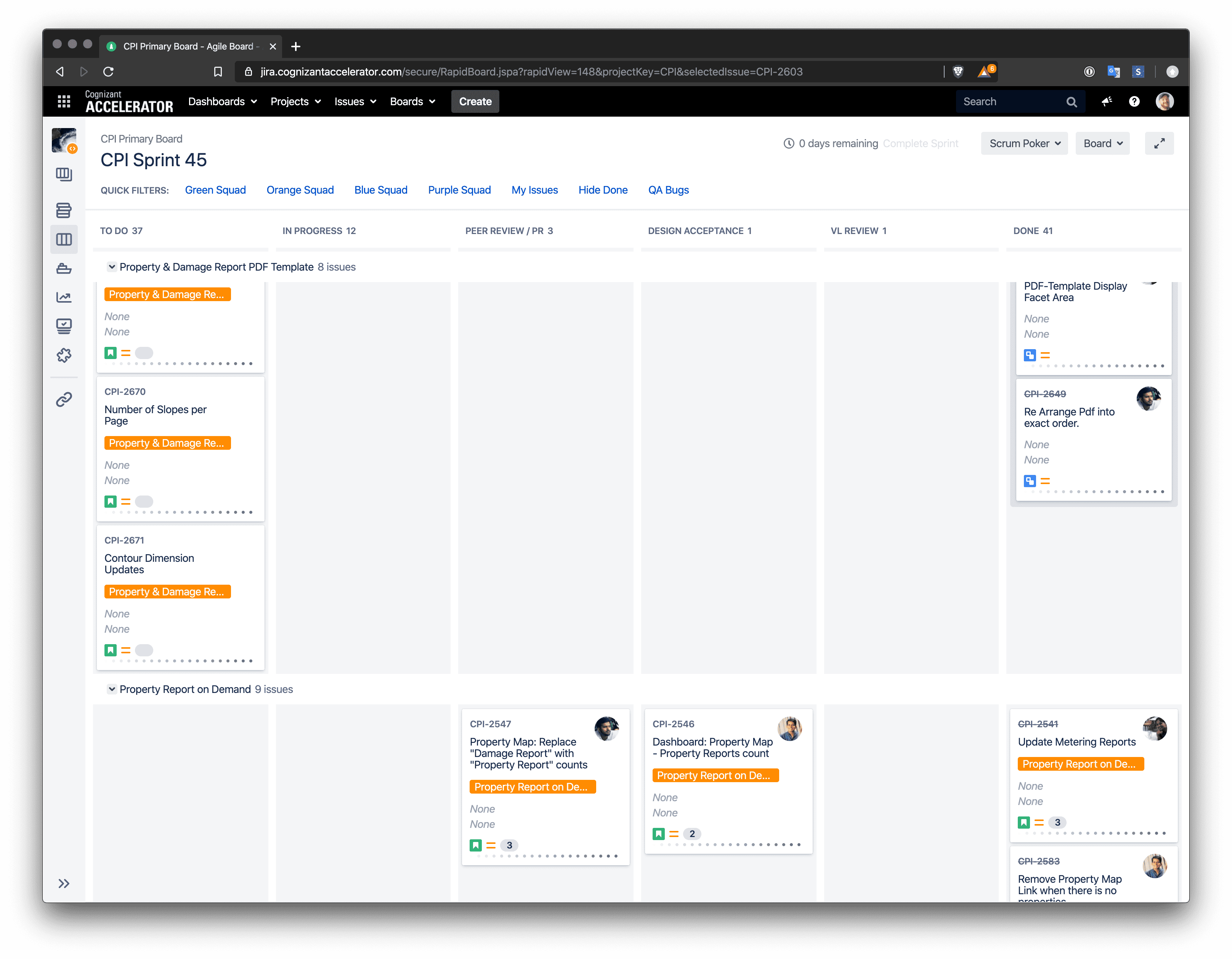This screenshot has height=959, width=1232.
Task: Open issue CPI-2541 link
Action: pyautogui.click(x=1037, y=724)
